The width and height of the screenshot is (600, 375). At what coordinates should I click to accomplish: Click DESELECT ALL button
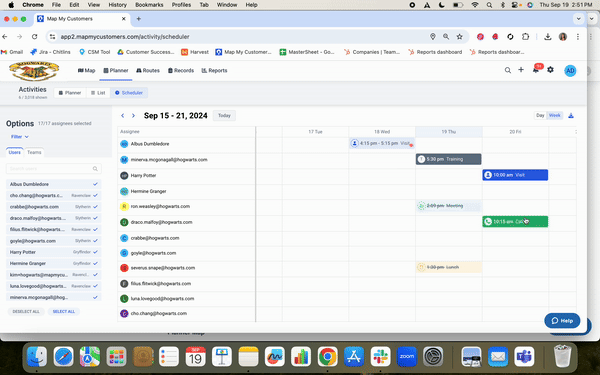coord(26,311)
